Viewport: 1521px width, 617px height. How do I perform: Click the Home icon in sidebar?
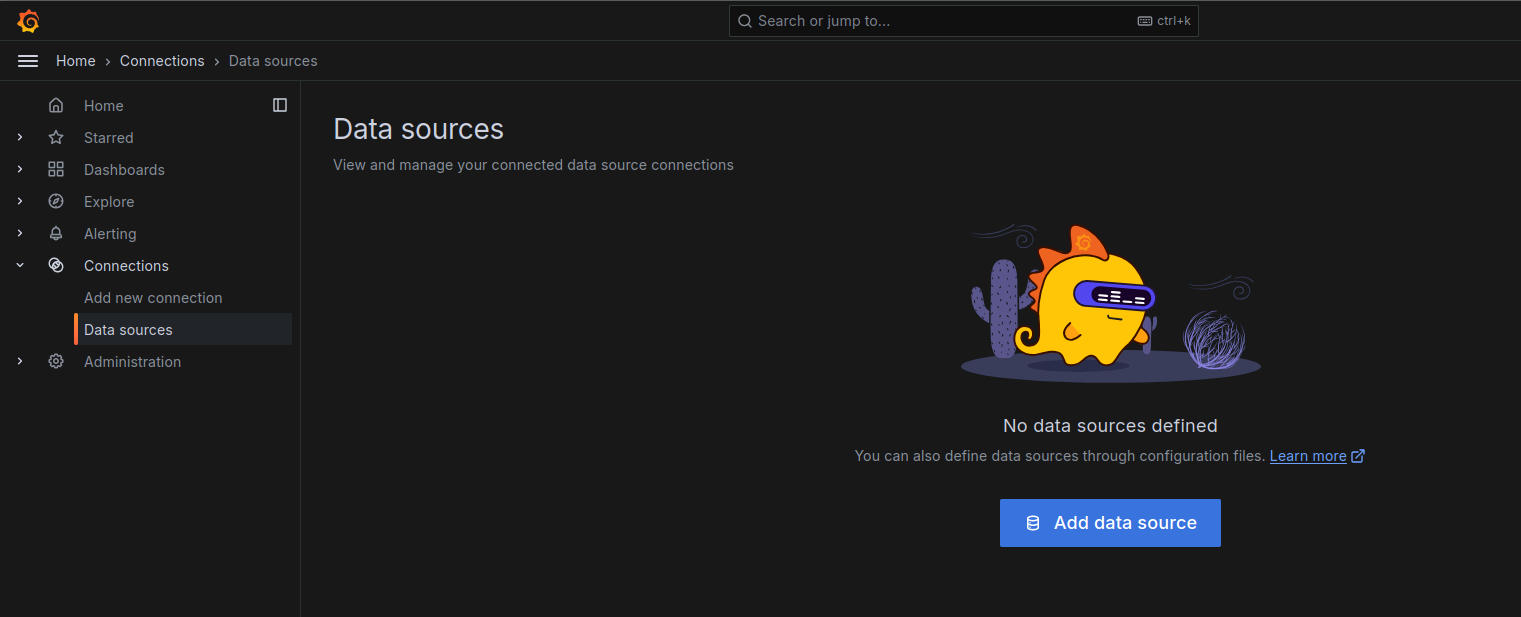pos(56,106)
